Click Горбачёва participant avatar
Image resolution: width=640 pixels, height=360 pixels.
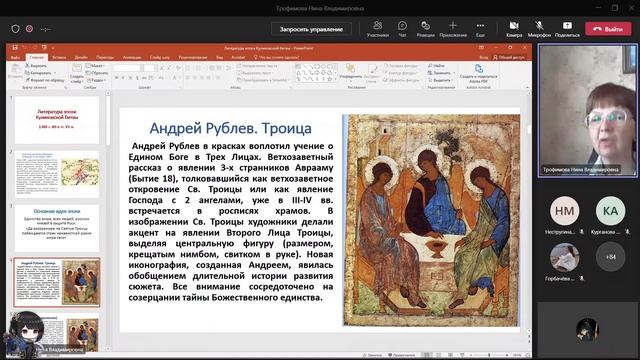[564, 257]
